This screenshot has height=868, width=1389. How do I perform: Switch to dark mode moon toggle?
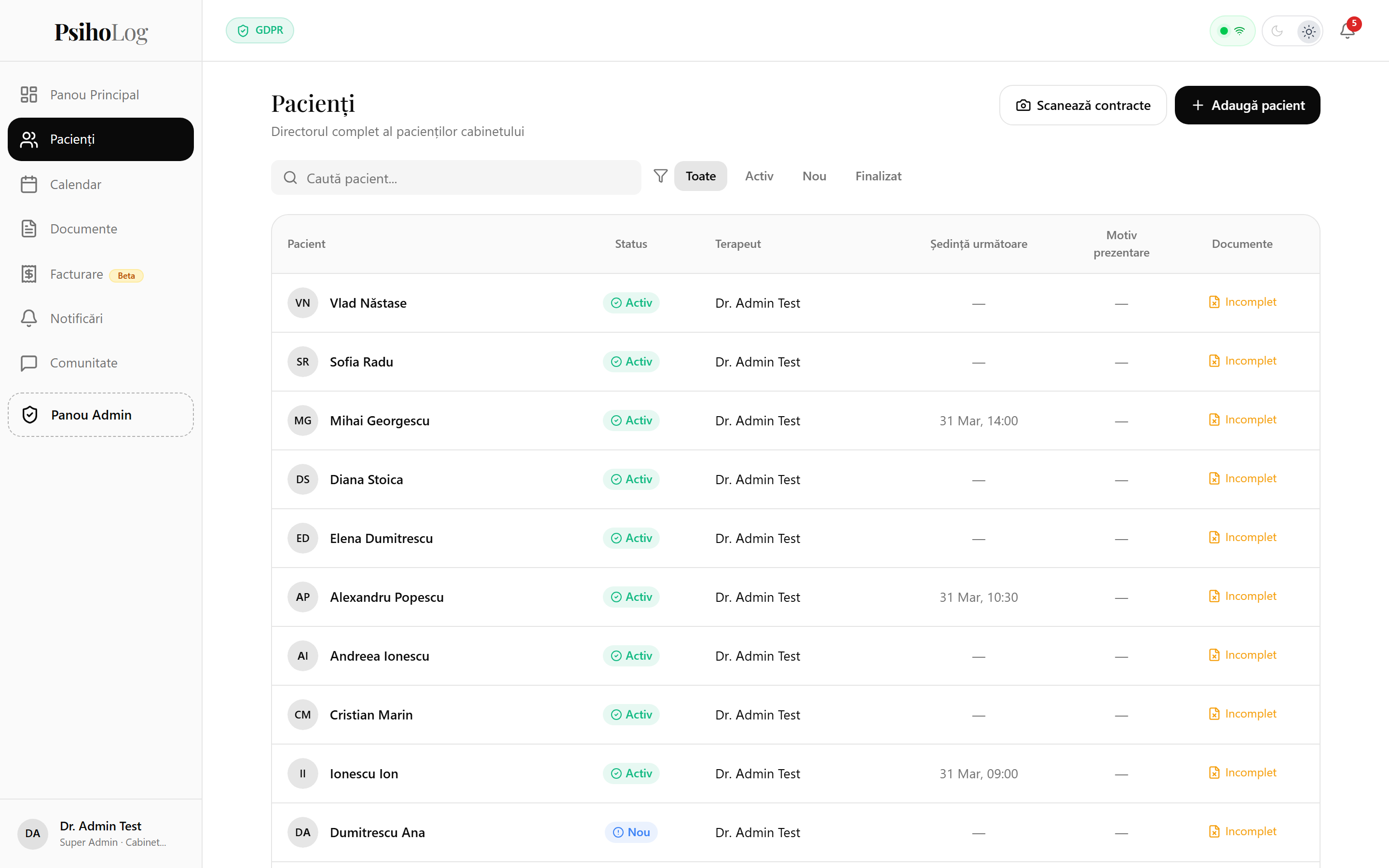1277,31
